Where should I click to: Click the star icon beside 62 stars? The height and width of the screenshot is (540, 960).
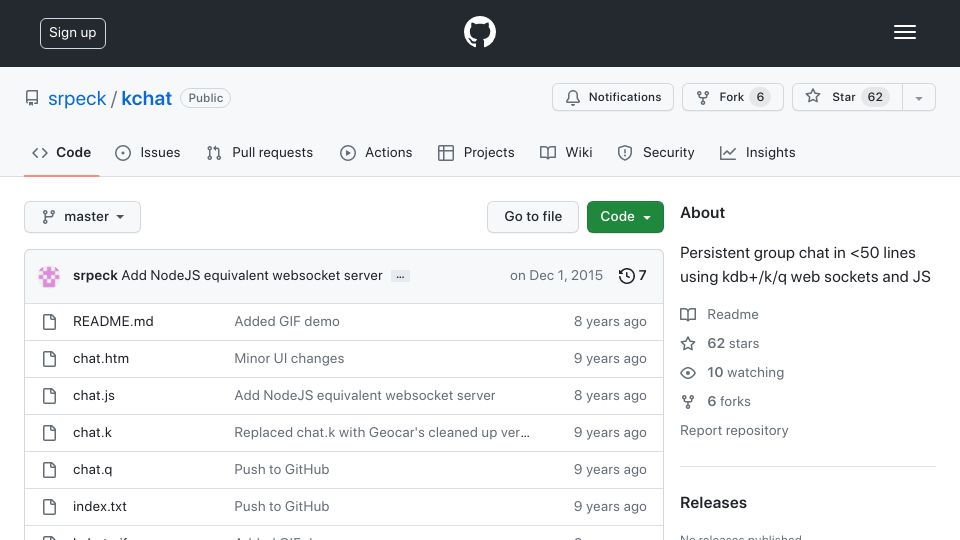688,343
